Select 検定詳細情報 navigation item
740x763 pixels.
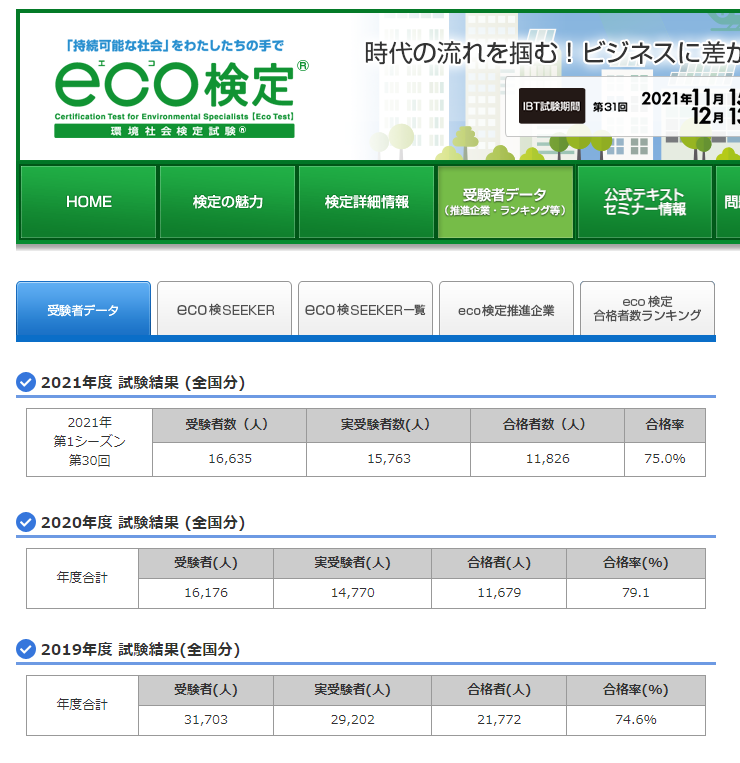[367, 202]
